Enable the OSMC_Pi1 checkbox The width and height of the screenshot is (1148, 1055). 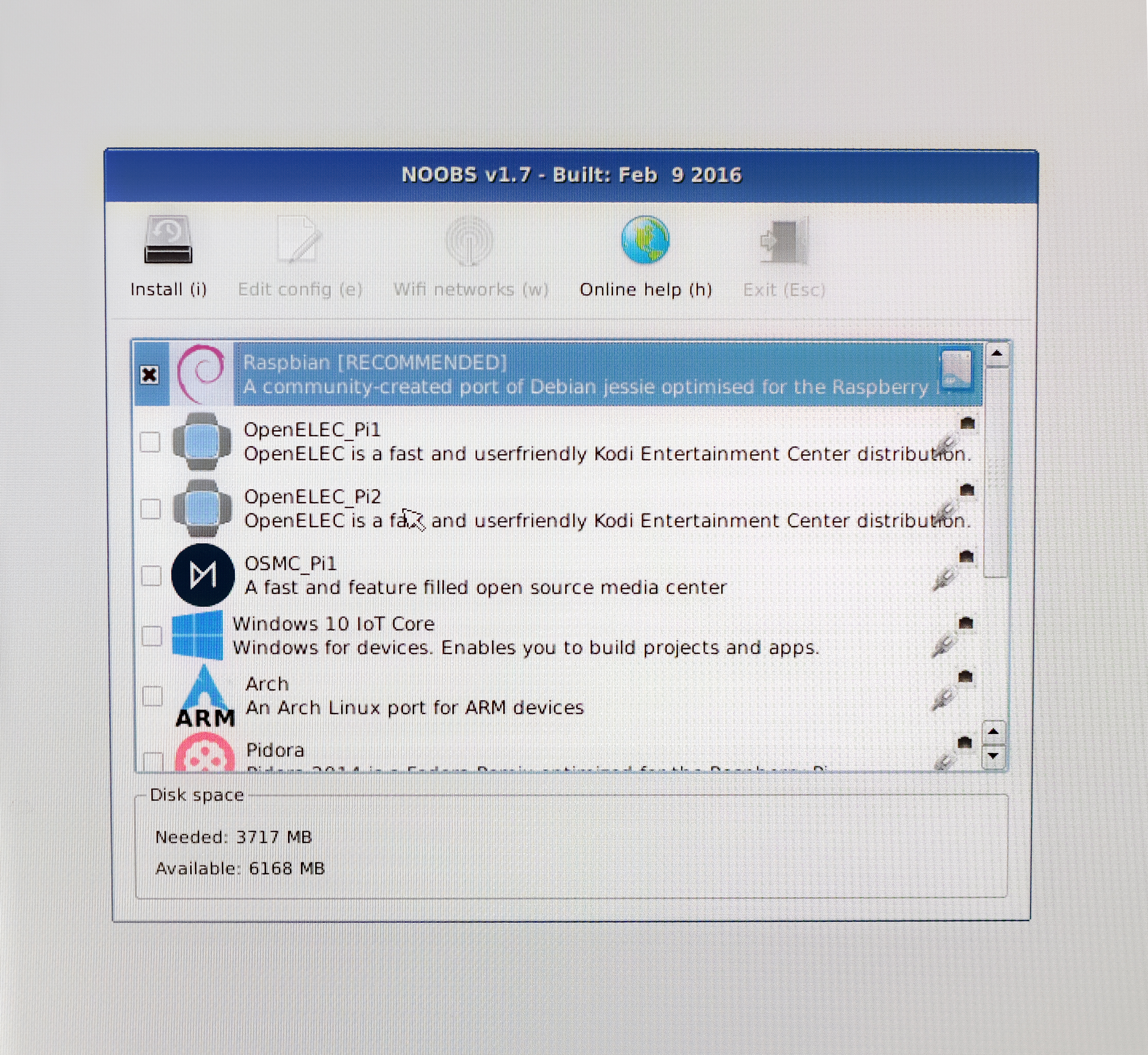[x=151, y=575]
